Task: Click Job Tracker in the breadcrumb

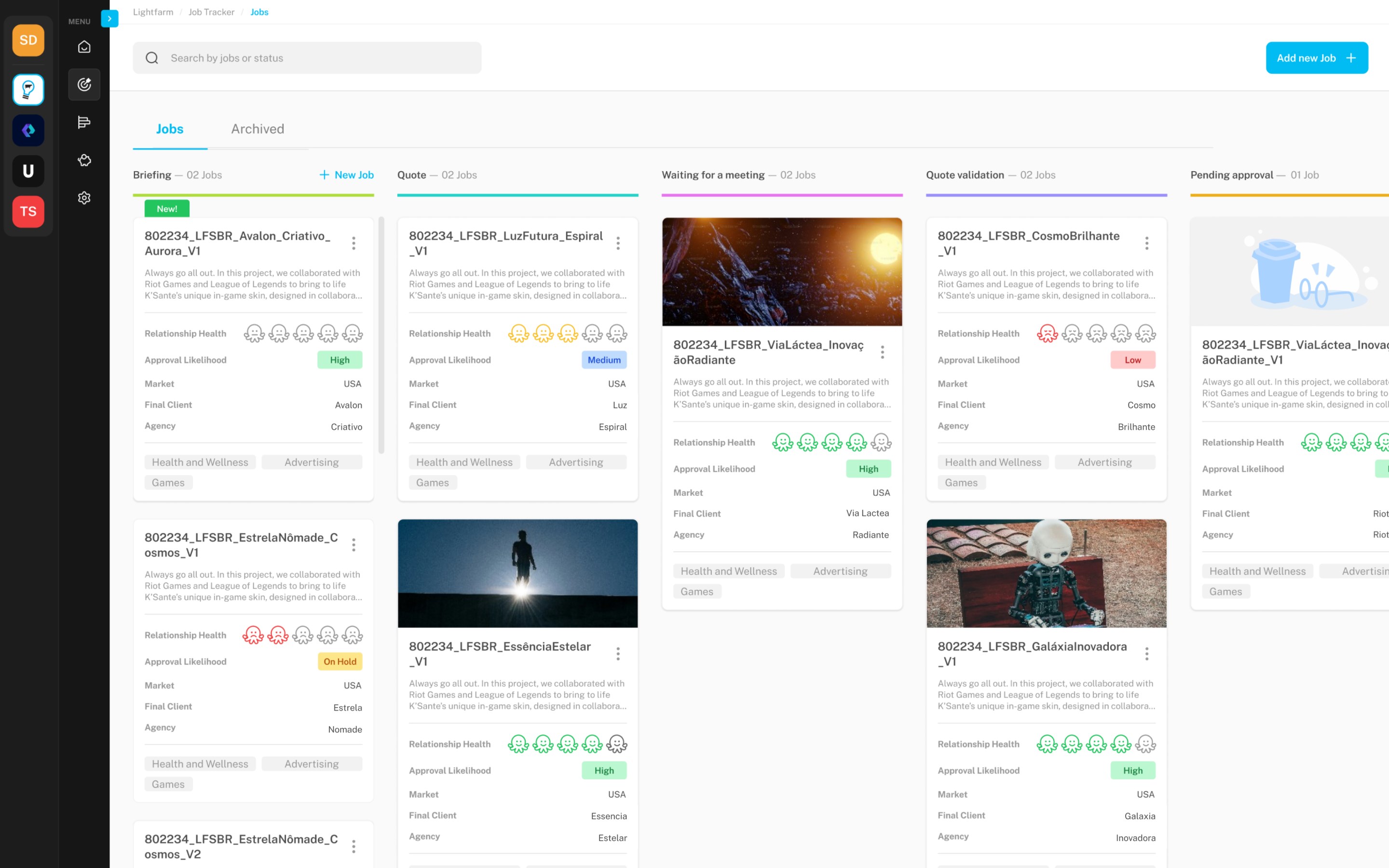Action: 211,12
